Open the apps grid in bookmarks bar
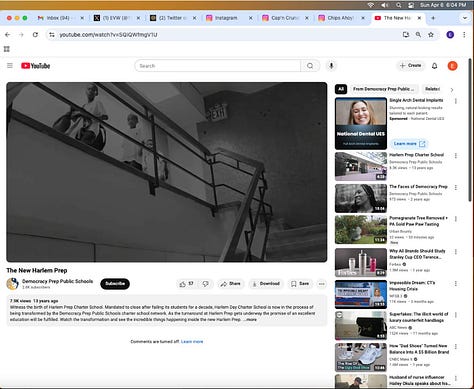Image resolution: width=474 pixels, height=389 pixels. [7, 49]
